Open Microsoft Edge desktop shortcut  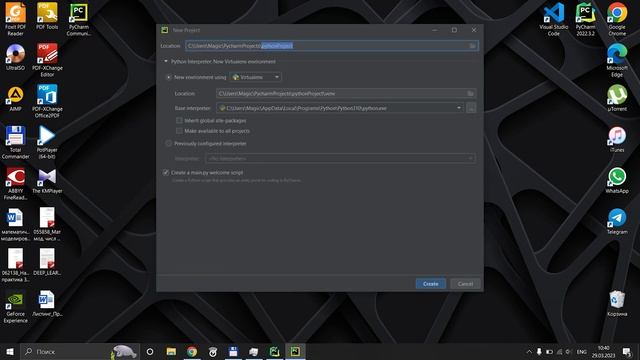tap(617, 60)
